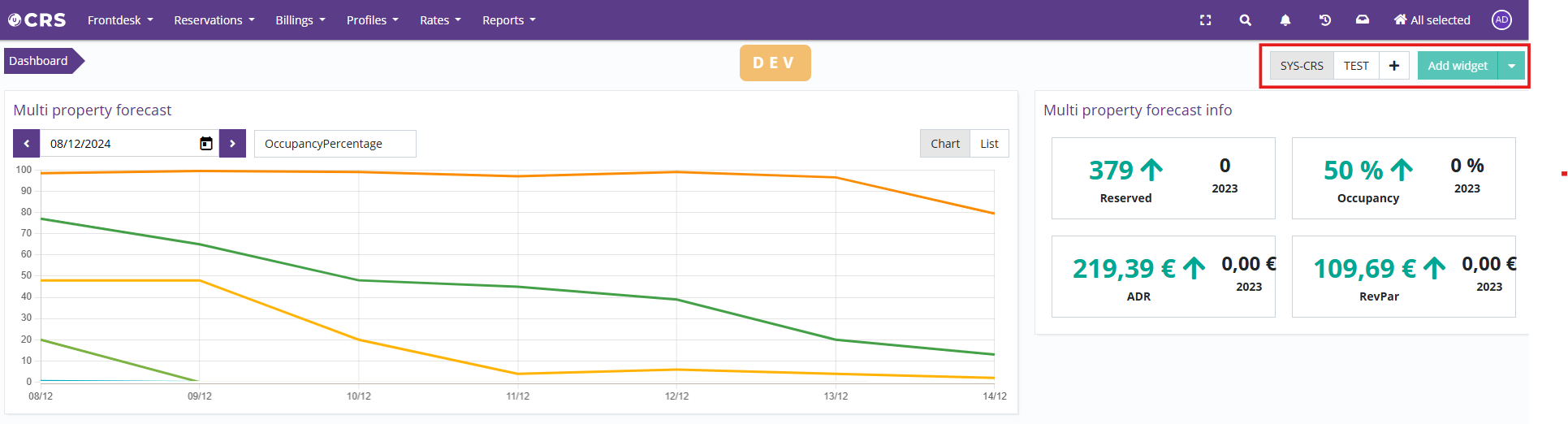Open the Frontdesk menu

(120, 20)
